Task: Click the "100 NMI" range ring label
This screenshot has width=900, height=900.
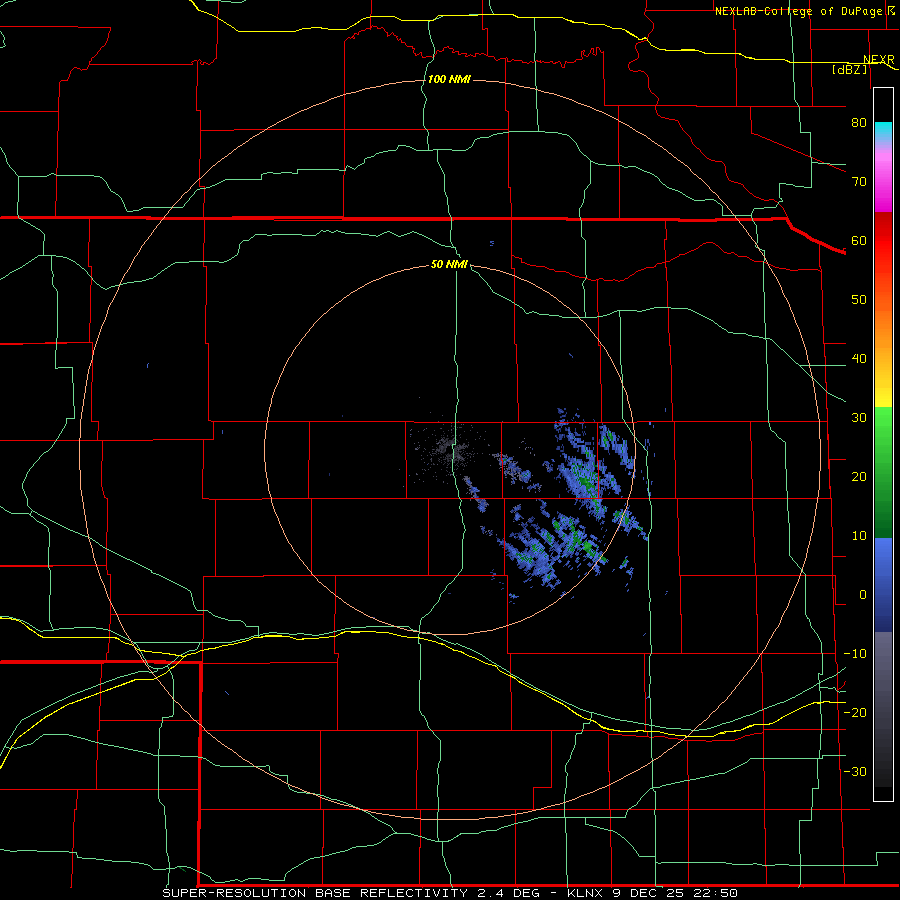Action: click(x=449, y=79)
